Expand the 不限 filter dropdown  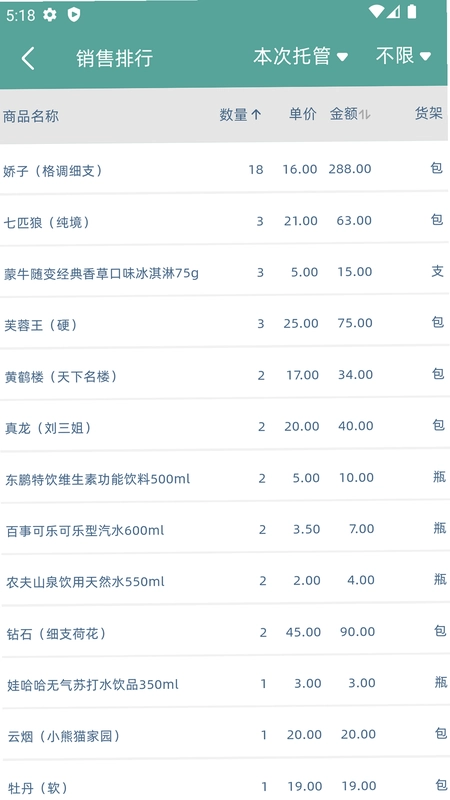click(x=403, y=56)
